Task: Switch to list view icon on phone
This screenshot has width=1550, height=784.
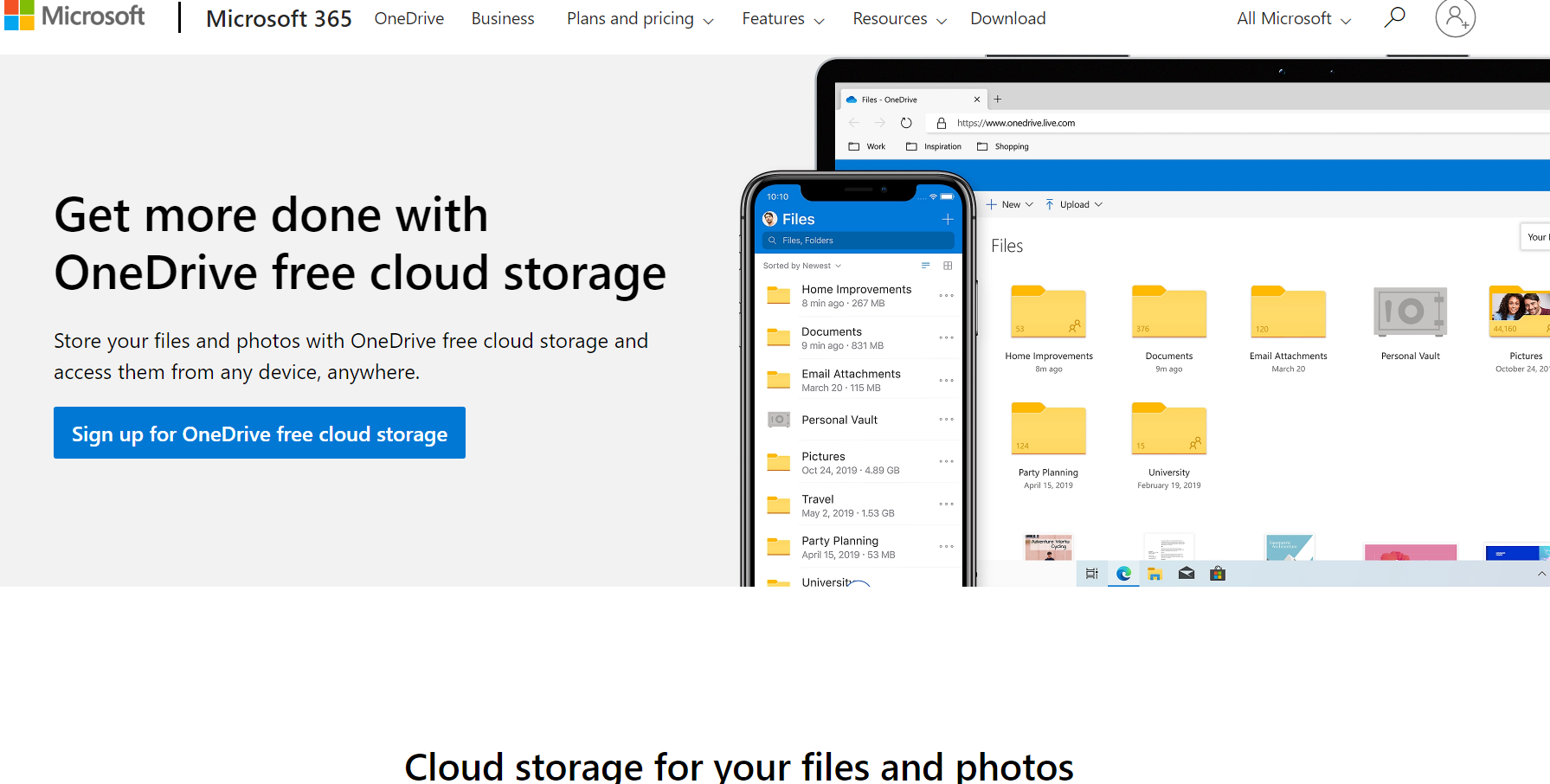Action: tap(926, 266)
